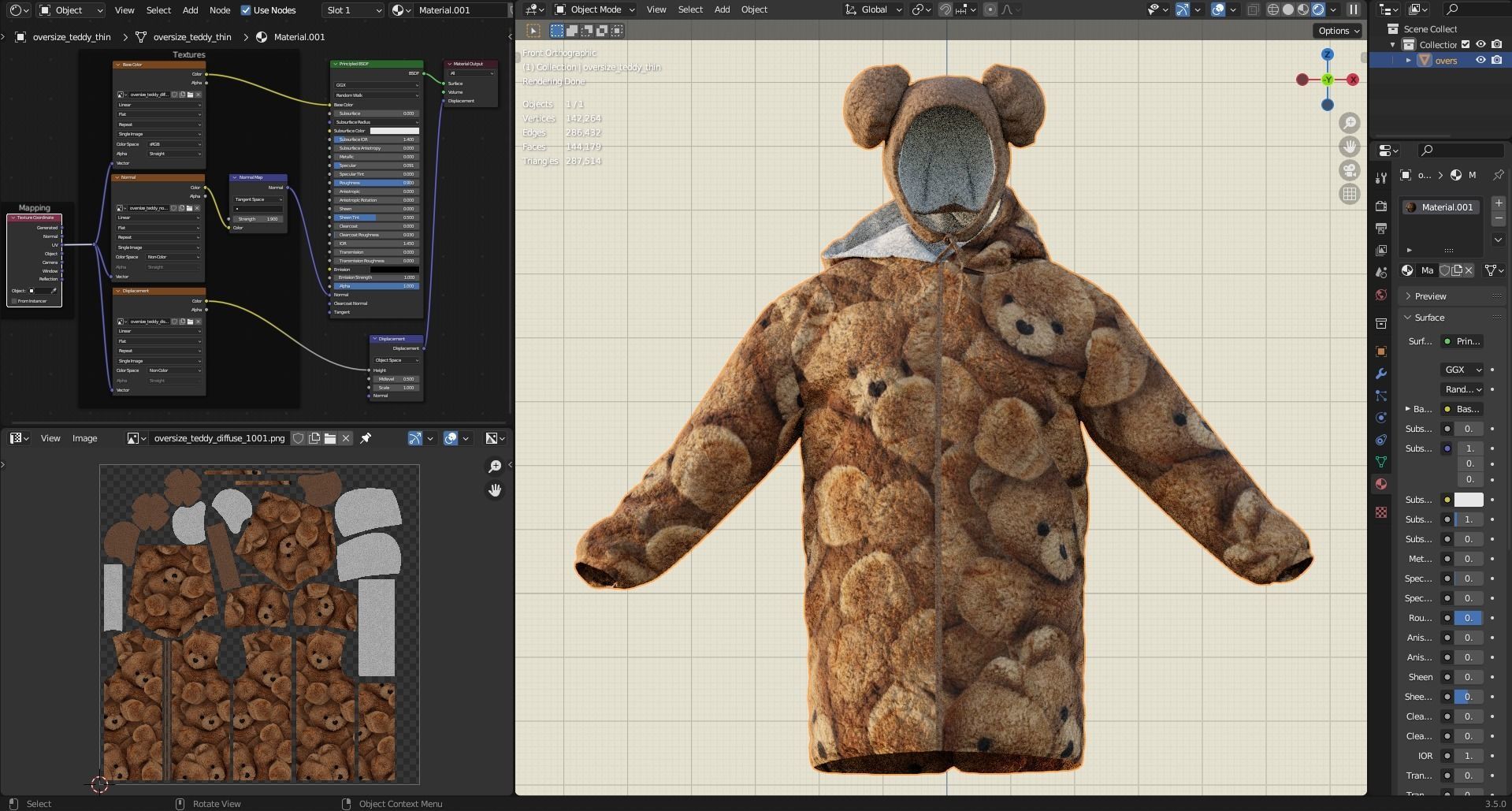This screenshot has height=811, width=1512.
Task: Remove the selected material slot
Action: point(1499,218)
